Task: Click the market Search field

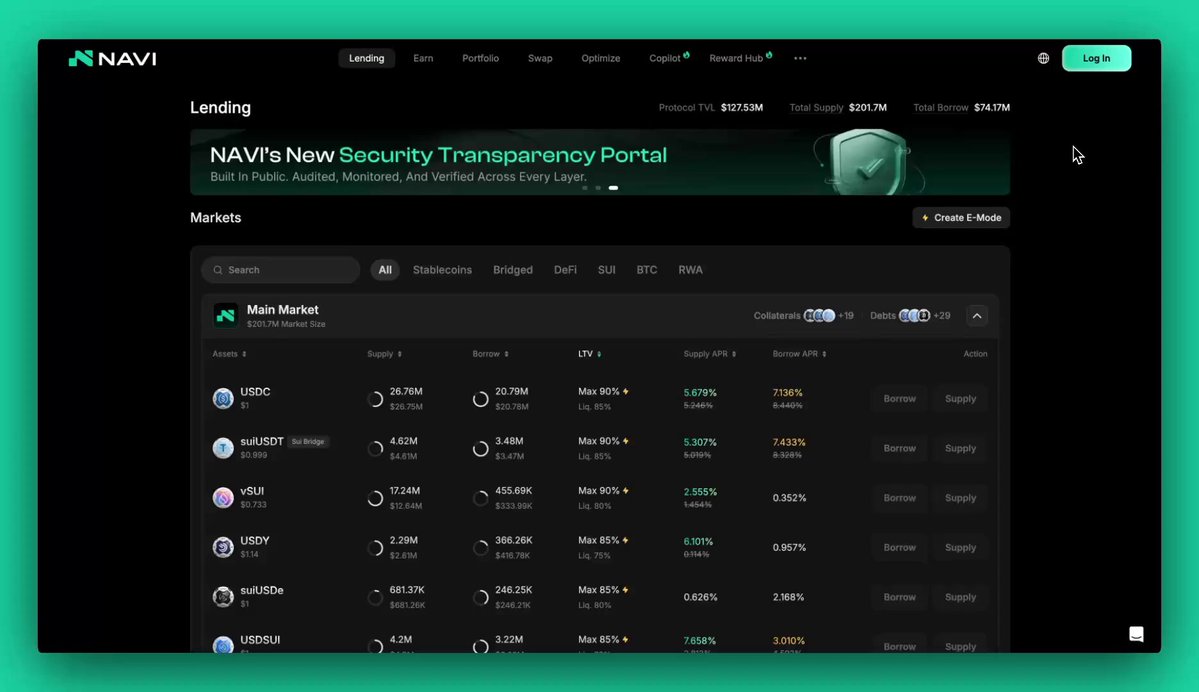Action: click(x=281, y=270)
